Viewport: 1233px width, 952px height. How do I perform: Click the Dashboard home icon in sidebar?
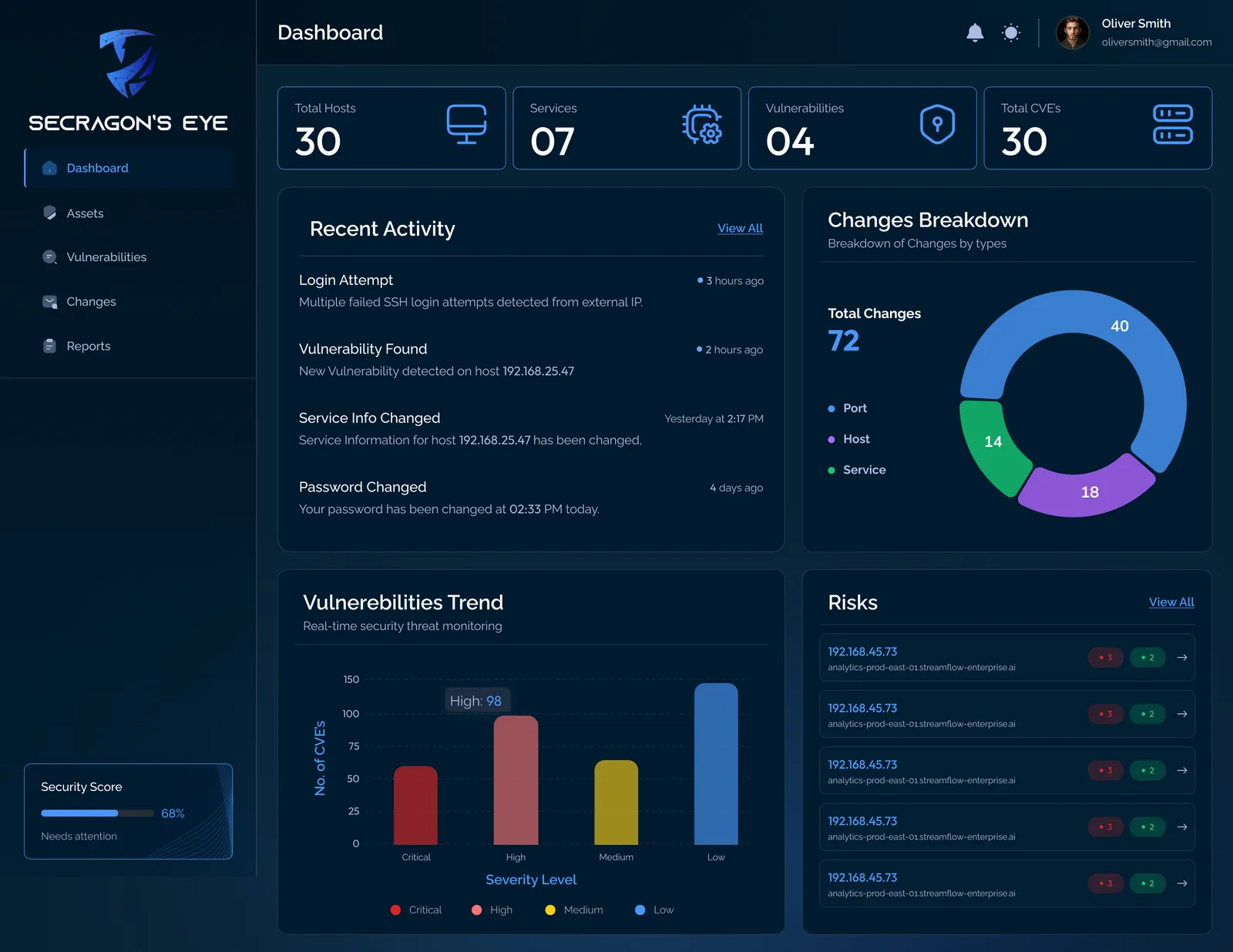(50, 168)
